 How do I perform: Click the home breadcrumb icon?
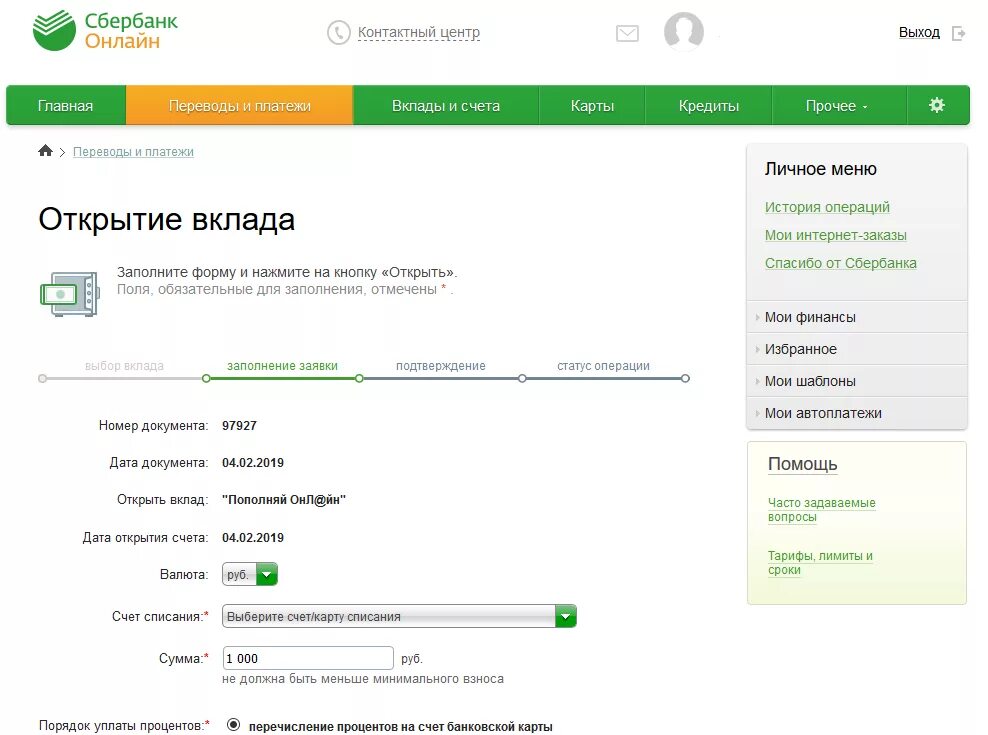click(x=45, y=151)
